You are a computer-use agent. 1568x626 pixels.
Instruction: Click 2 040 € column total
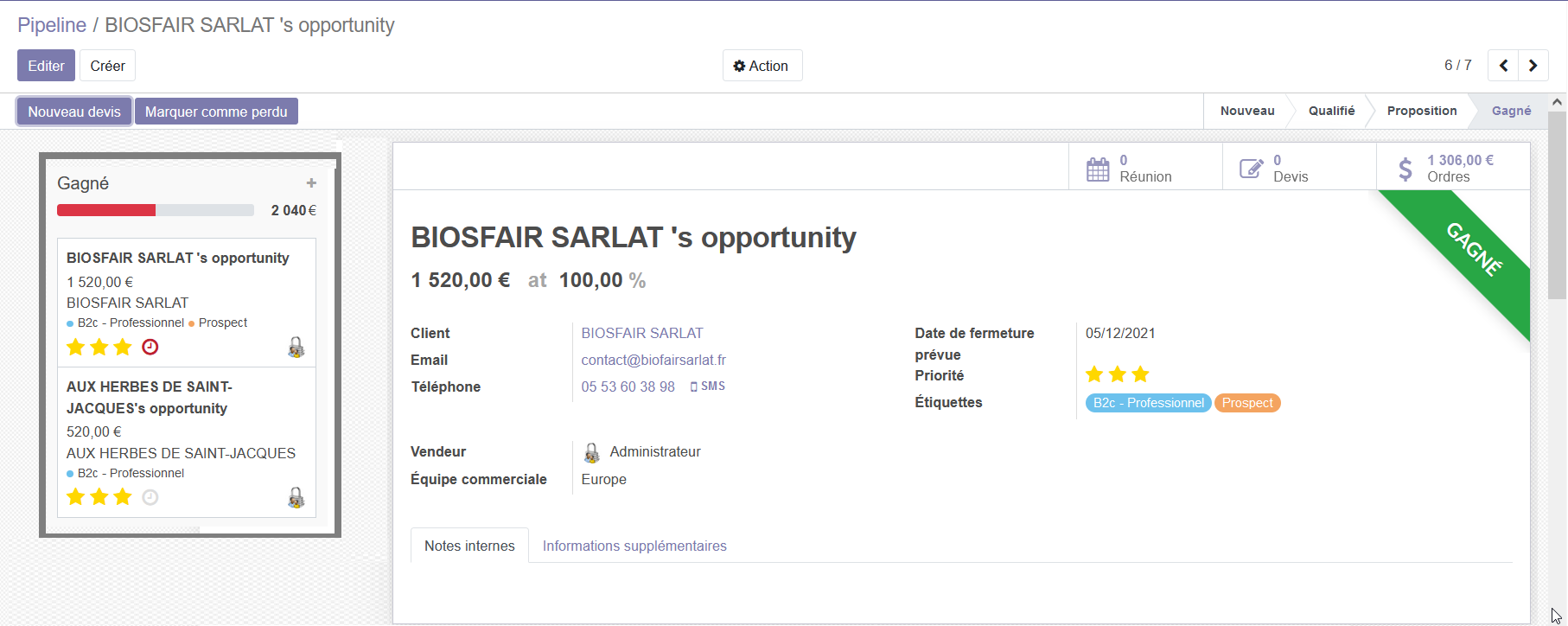coord(294,210)
